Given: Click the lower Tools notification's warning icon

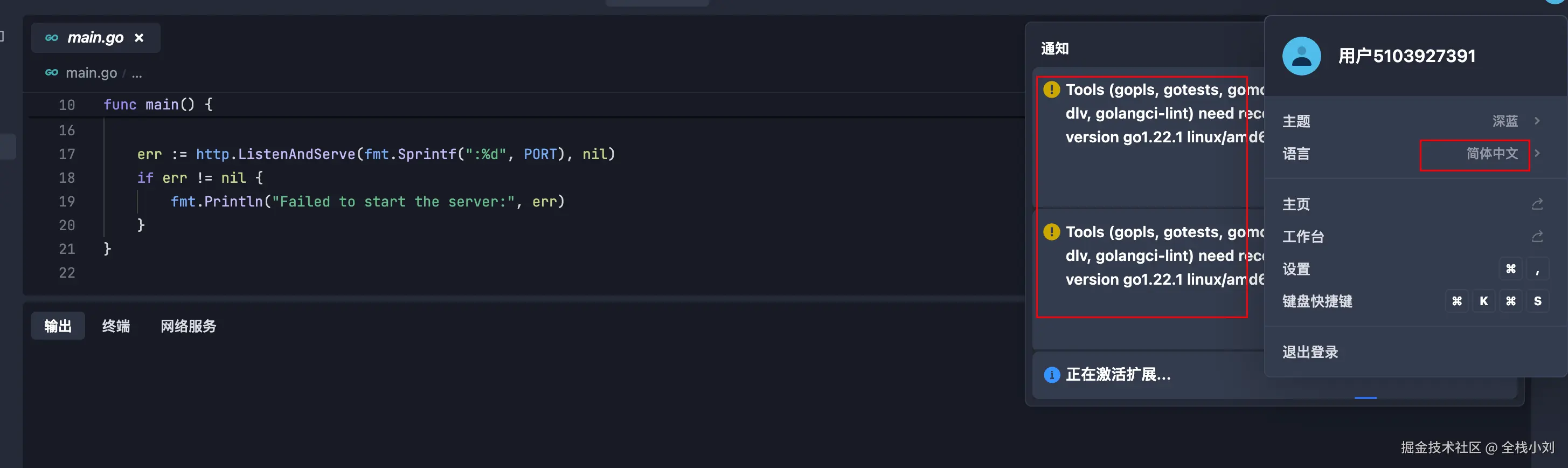Looking at the screenshot, I should coord(1051,231).
